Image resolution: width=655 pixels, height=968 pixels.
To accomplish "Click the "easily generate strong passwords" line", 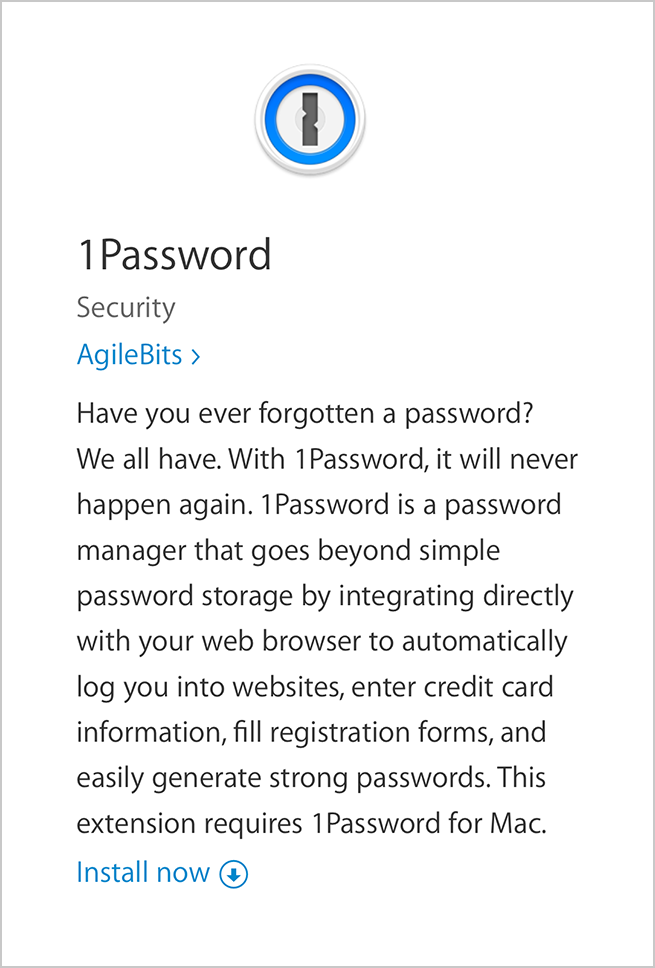I will pyautogui.click(x=311, y=778).
